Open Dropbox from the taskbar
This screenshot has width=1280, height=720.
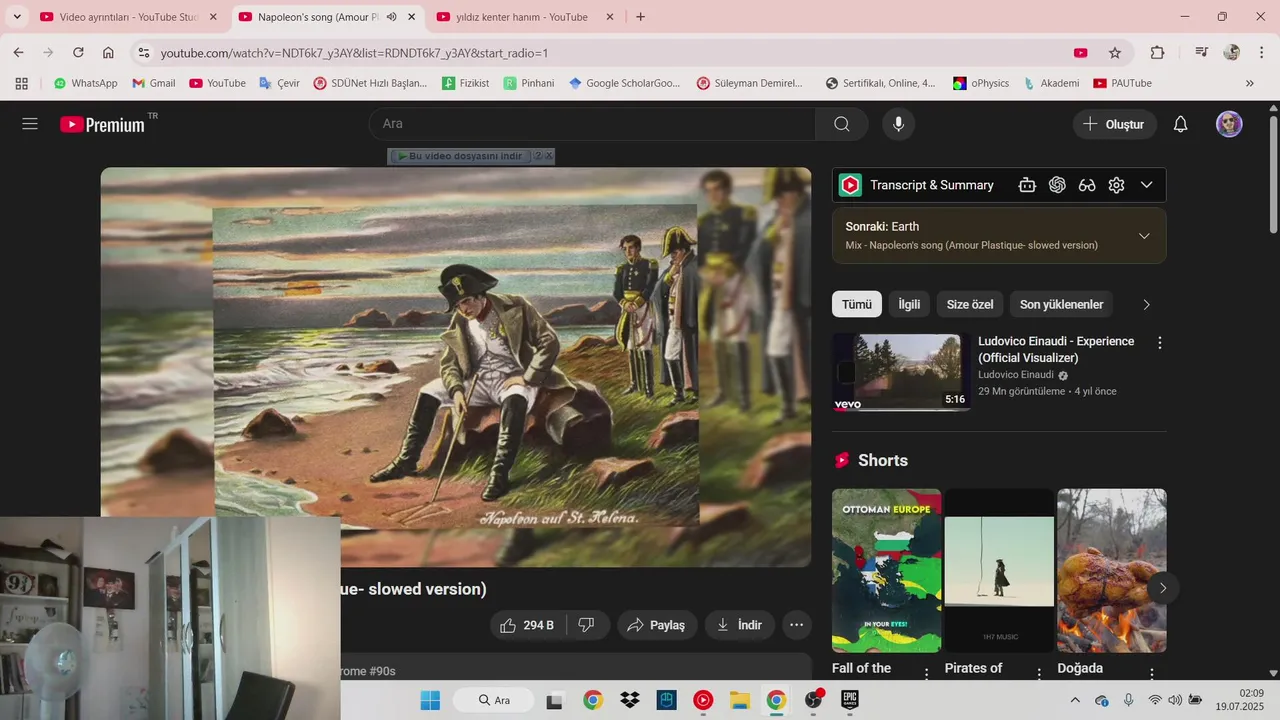pyautogui.click(x=630, y=700)
